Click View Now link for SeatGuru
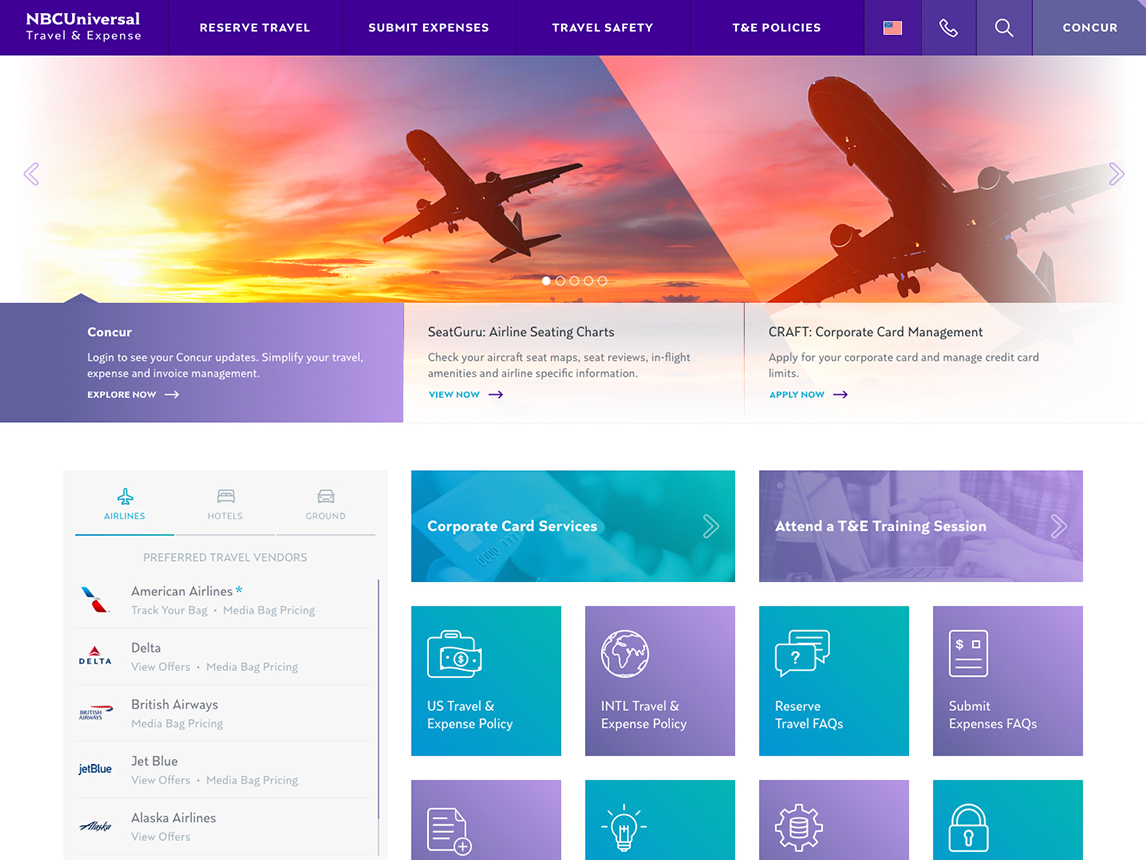 point(454,395)
